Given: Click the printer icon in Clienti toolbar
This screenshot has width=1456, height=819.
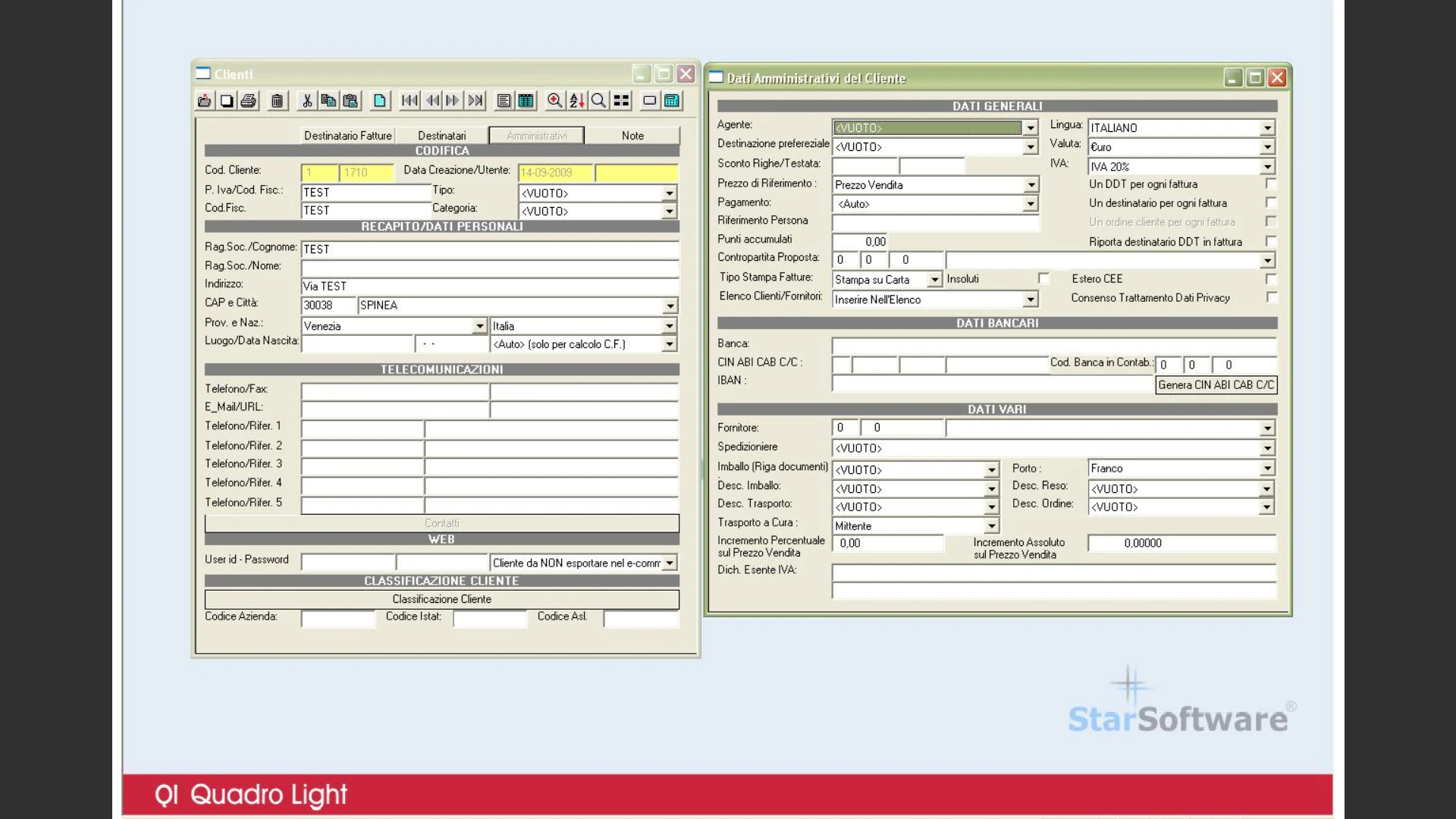Looking at the screenshot, I should tap(249, 101).
